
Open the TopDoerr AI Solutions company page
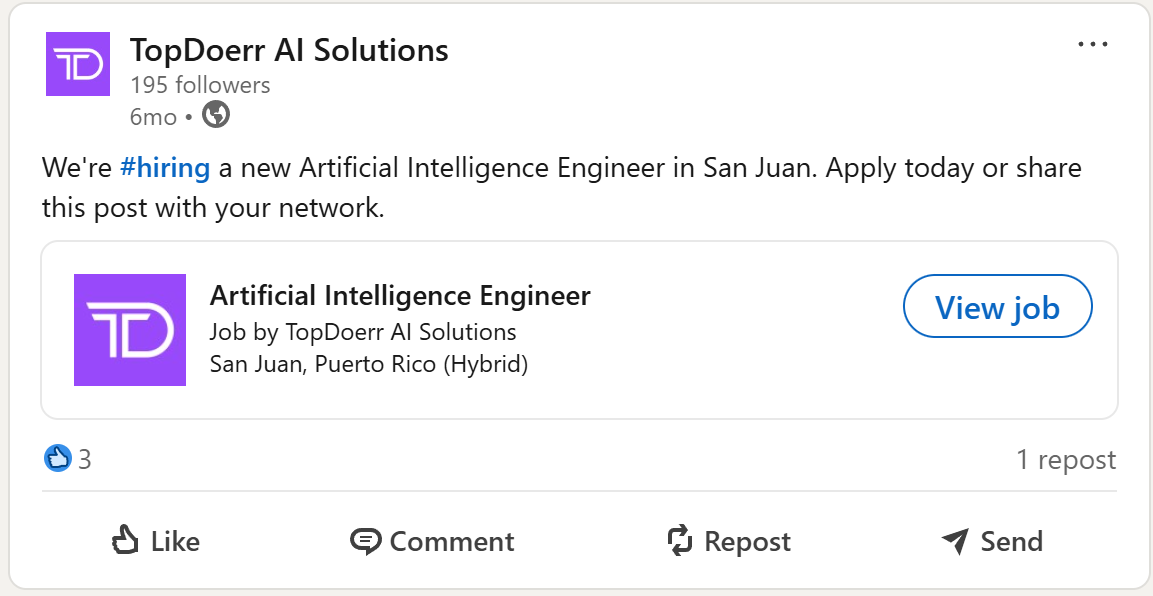pyautogui.click(x=289, y=51)
